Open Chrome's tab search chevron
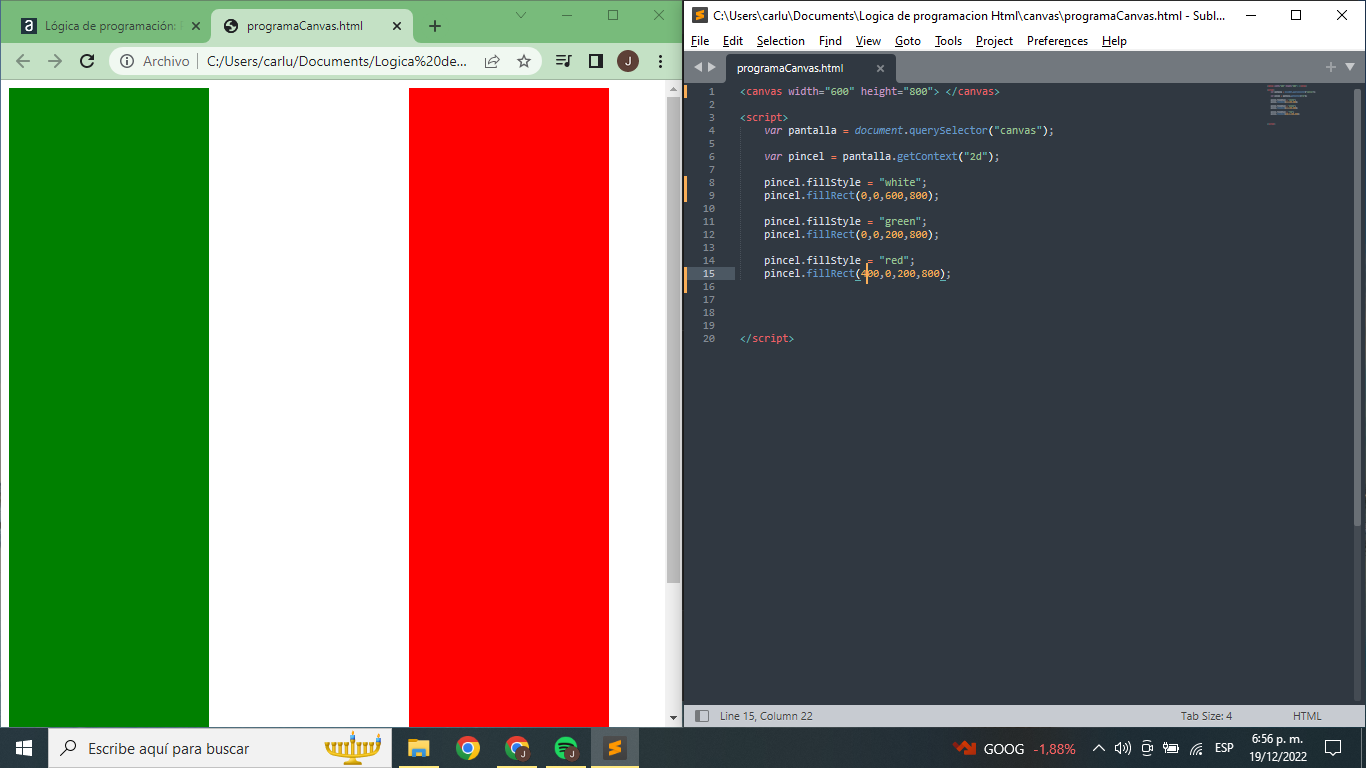 point(521,15)
